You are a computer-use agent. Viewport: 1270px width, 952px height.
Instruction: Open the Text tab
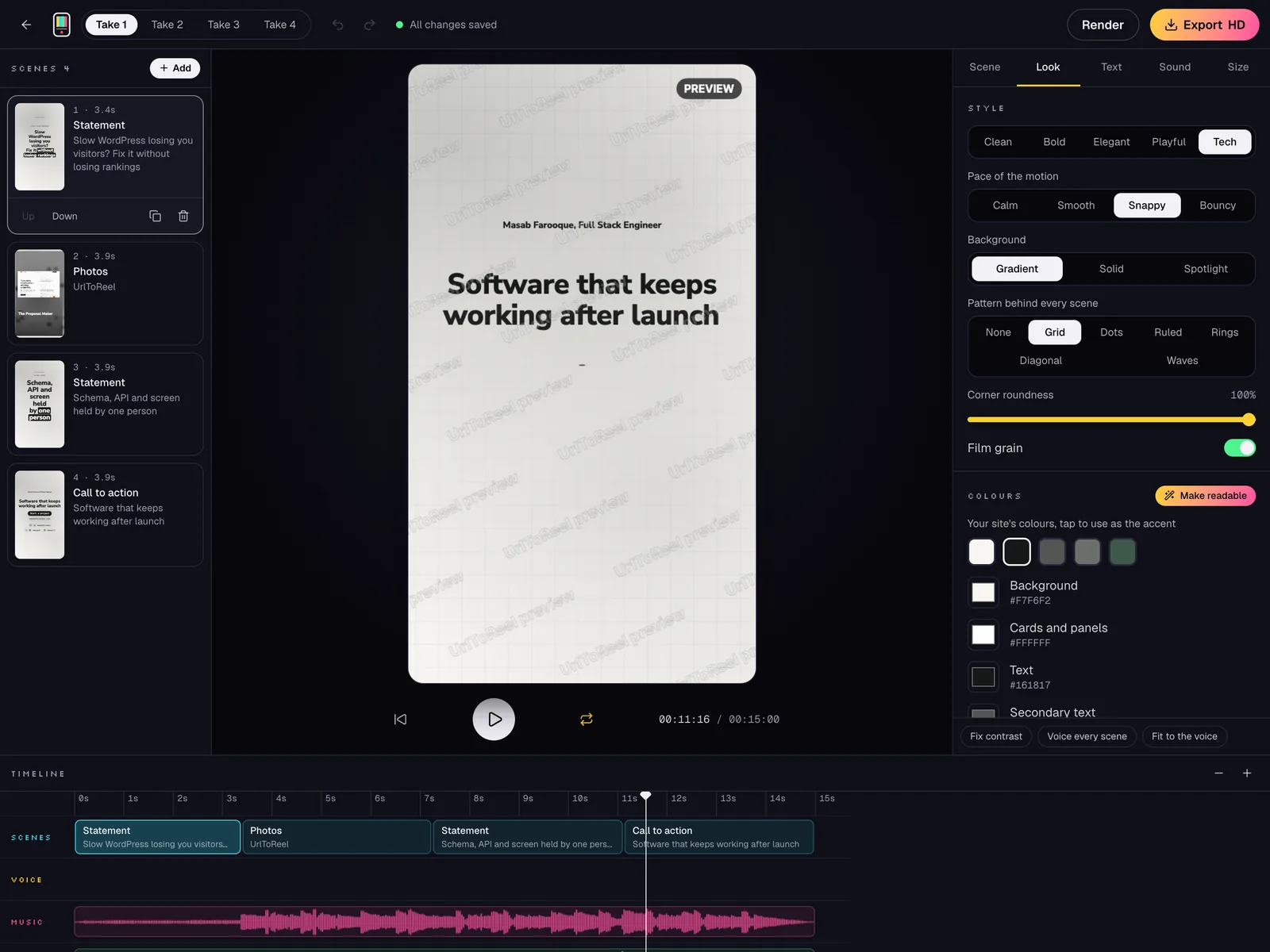point(1111,67)
